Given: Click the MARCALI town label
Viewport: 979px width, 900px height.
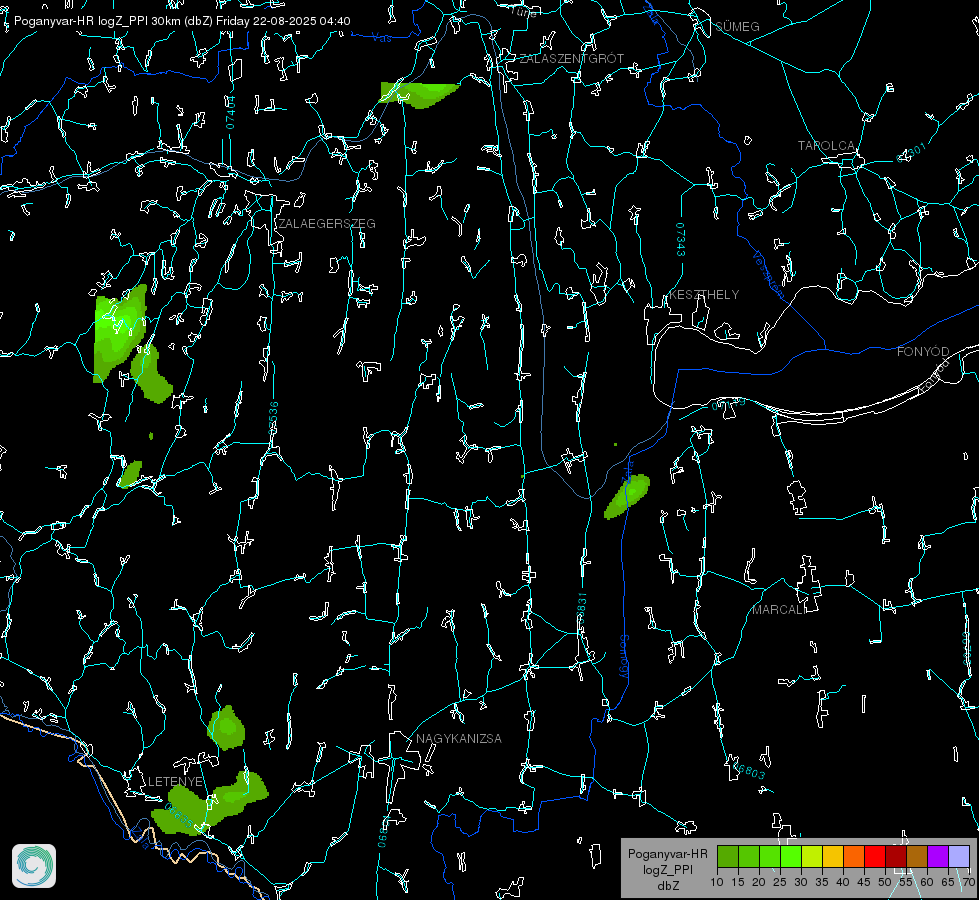Looking at the screenshot, I should point(778,610).
